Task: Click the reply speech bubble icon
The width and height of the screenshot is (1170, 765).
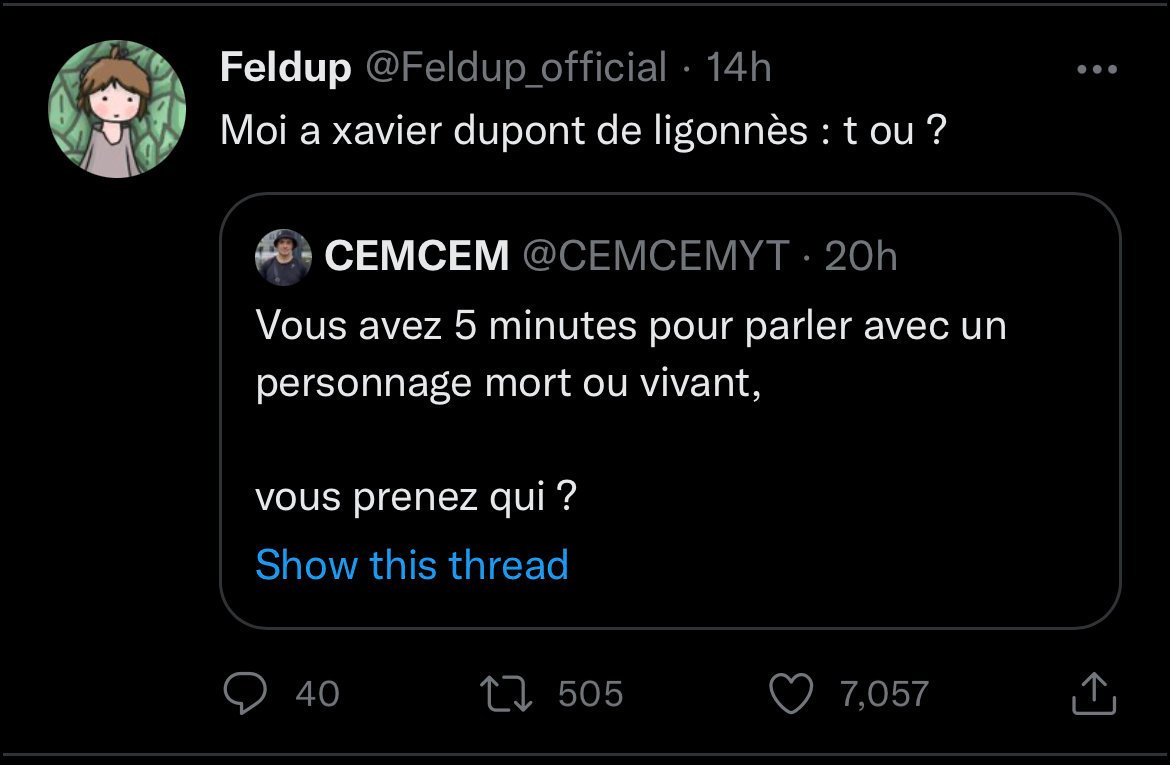Action: 243,694
